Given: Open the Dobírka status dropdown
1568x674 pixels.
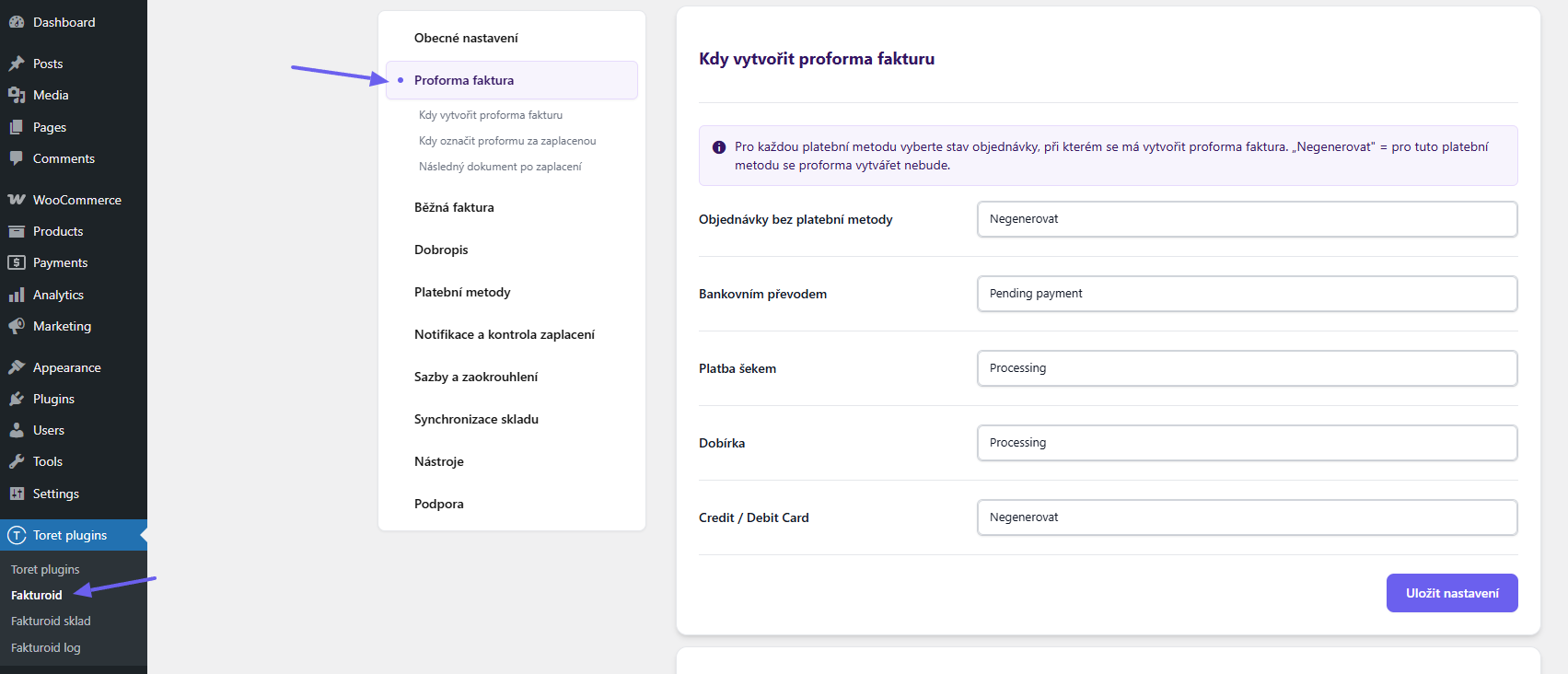Looking at the screenshot, I should pos(1247,443).
